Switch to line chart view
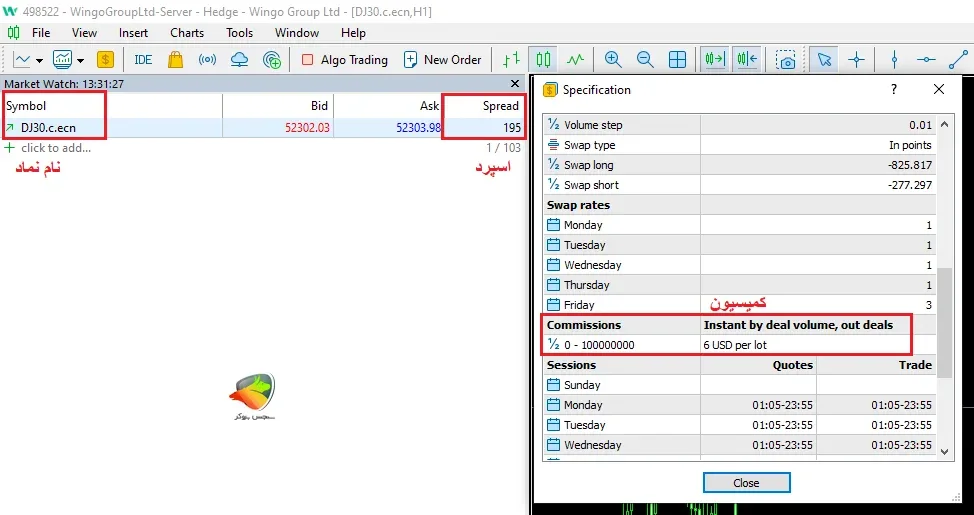Viewport: 974px width, 515px height. [x=576, y=60]
